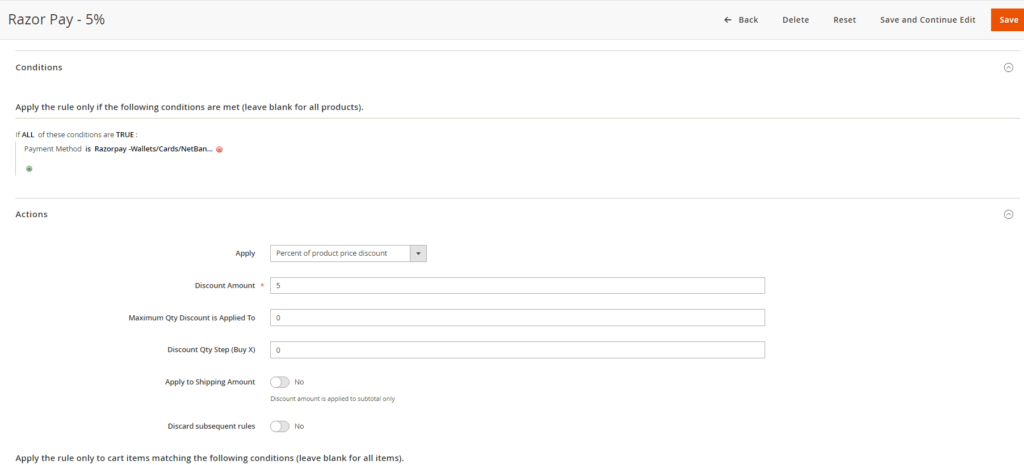
Task: Focus the Discount Amount field
Action: coord(517,285)
